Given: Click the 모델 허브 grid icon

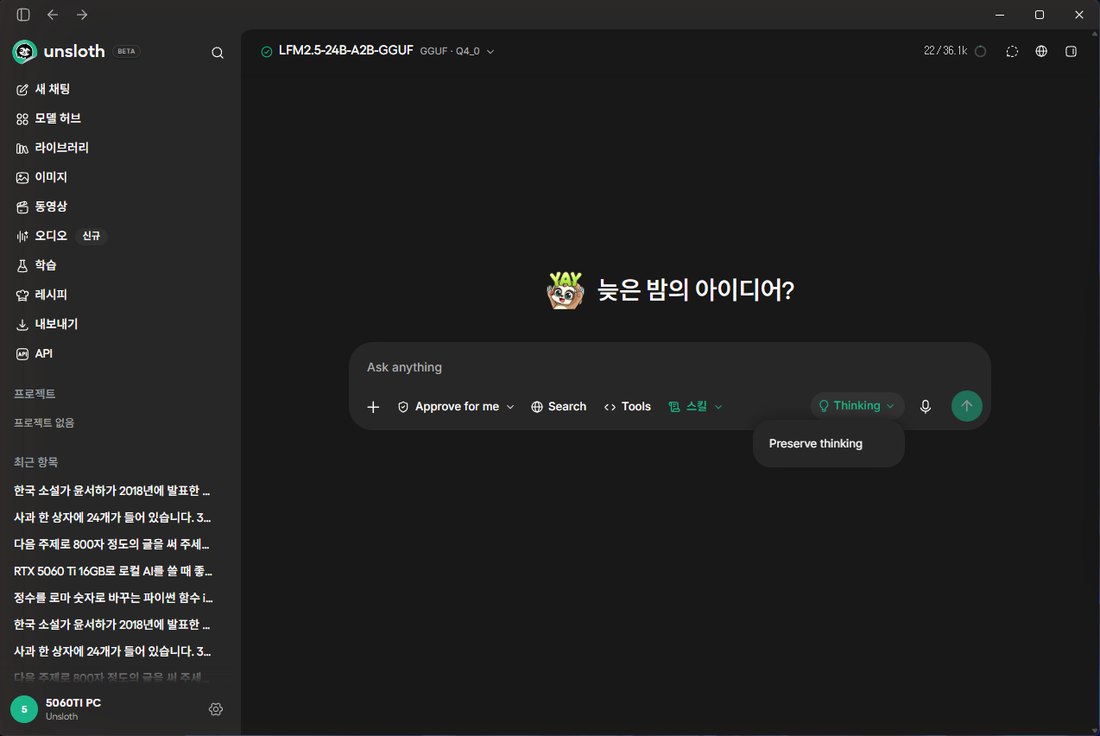Looking at the screenshot, I should (x=22, y=119).
